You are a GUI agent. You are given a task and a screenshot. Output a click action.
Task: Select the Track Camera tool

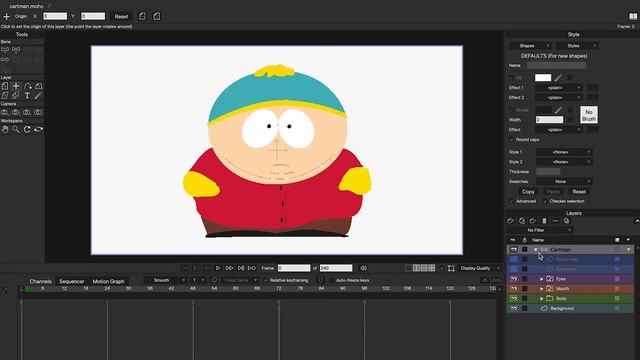click(5, 112)
